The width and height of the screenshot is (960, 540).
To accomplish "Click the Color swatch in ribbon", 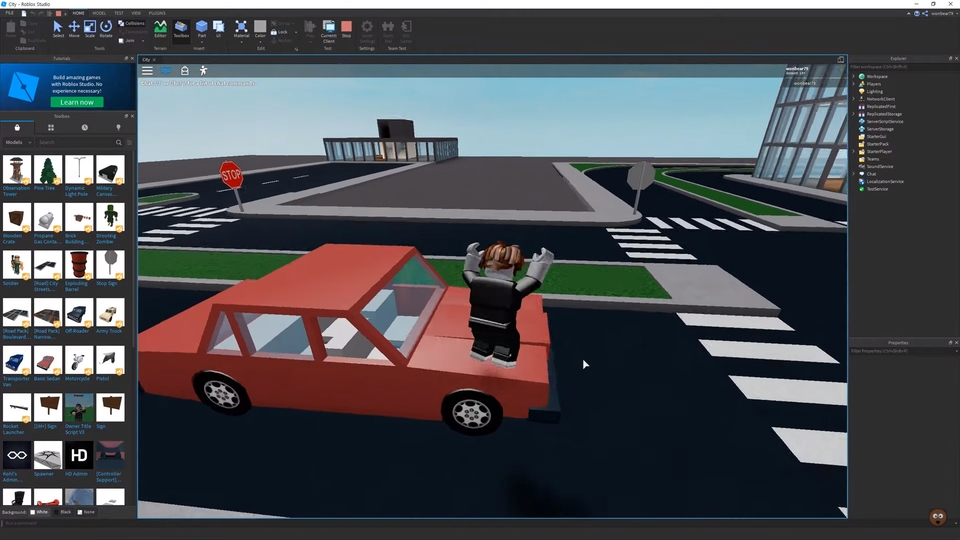I will pos(260,26).
